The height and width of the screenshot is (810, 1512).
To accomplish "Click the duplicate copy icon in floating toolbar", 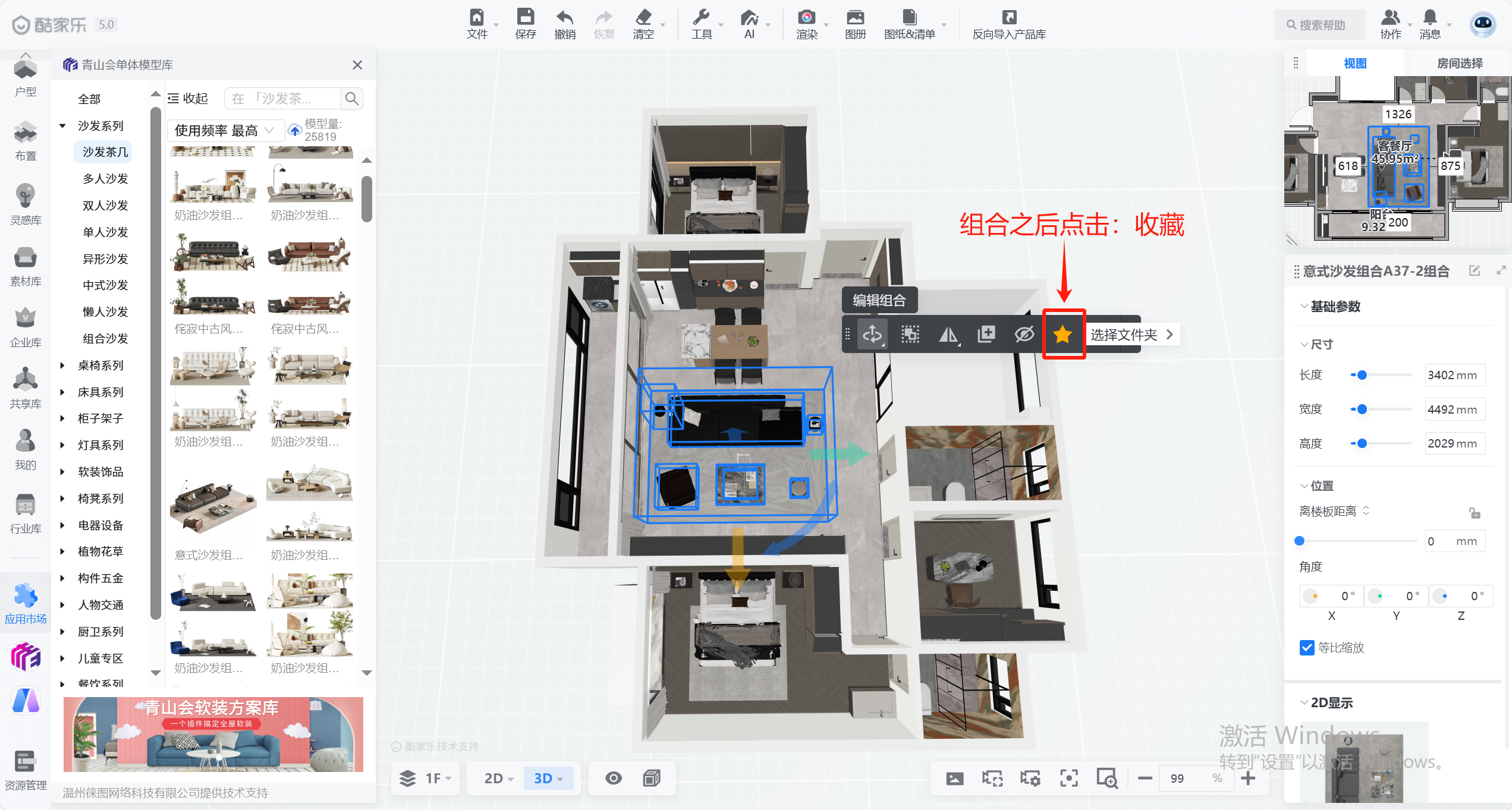I will click(x=986, y=335).
